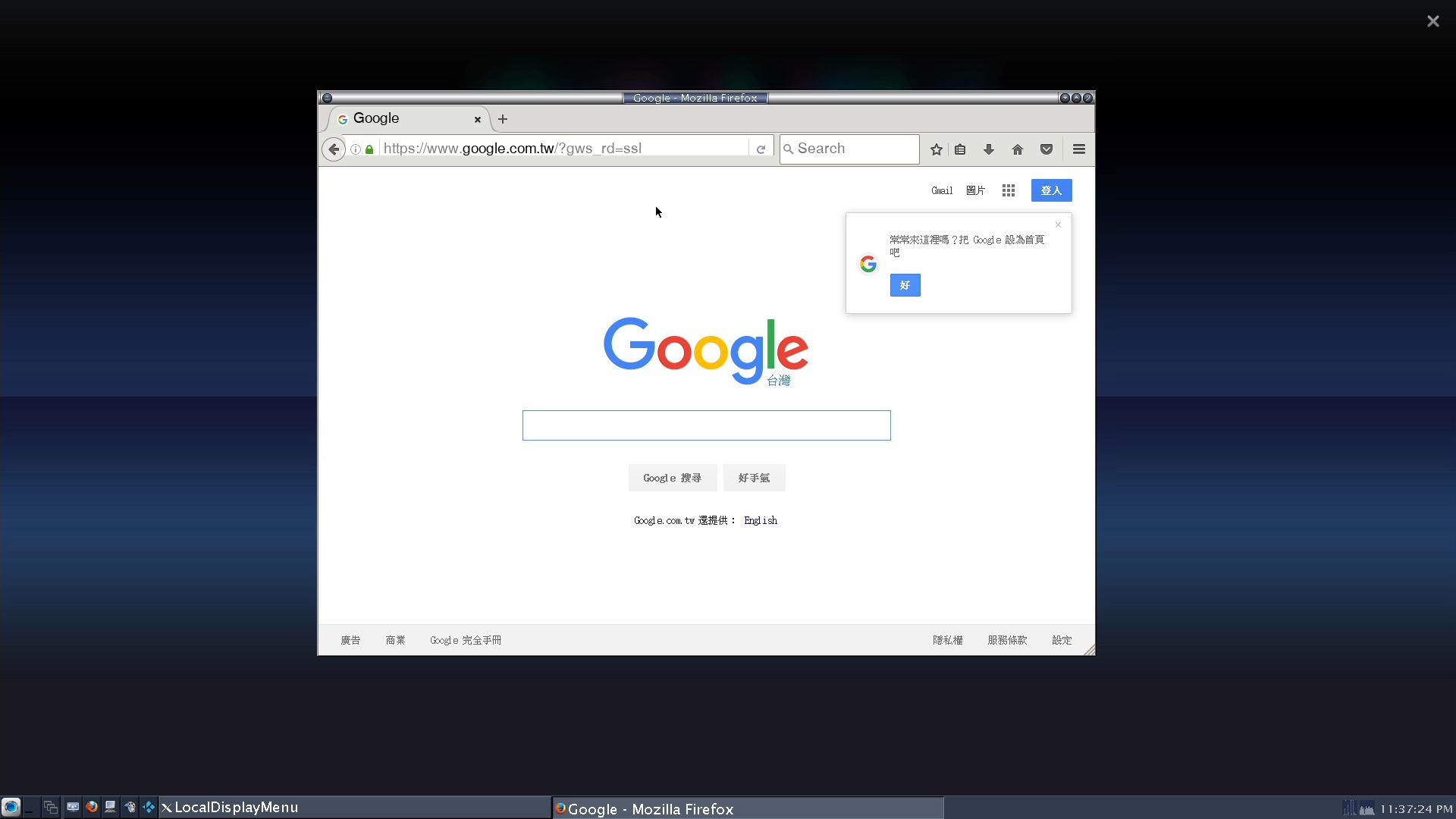Click the Google 搜尋 button
This screenshot has width=1456, height=819.
(x=673, y=478)
